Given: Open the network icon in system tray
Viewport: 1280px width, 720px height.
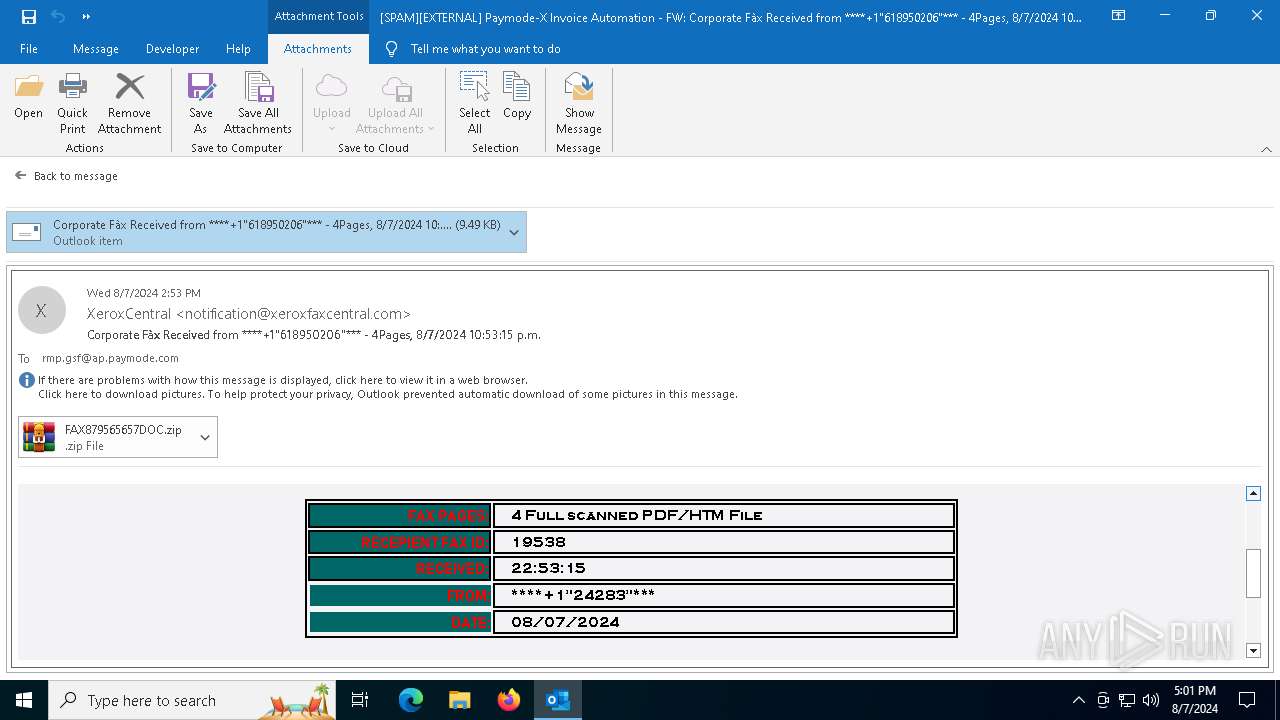Looking at the screenshot, I should 1127,700.
